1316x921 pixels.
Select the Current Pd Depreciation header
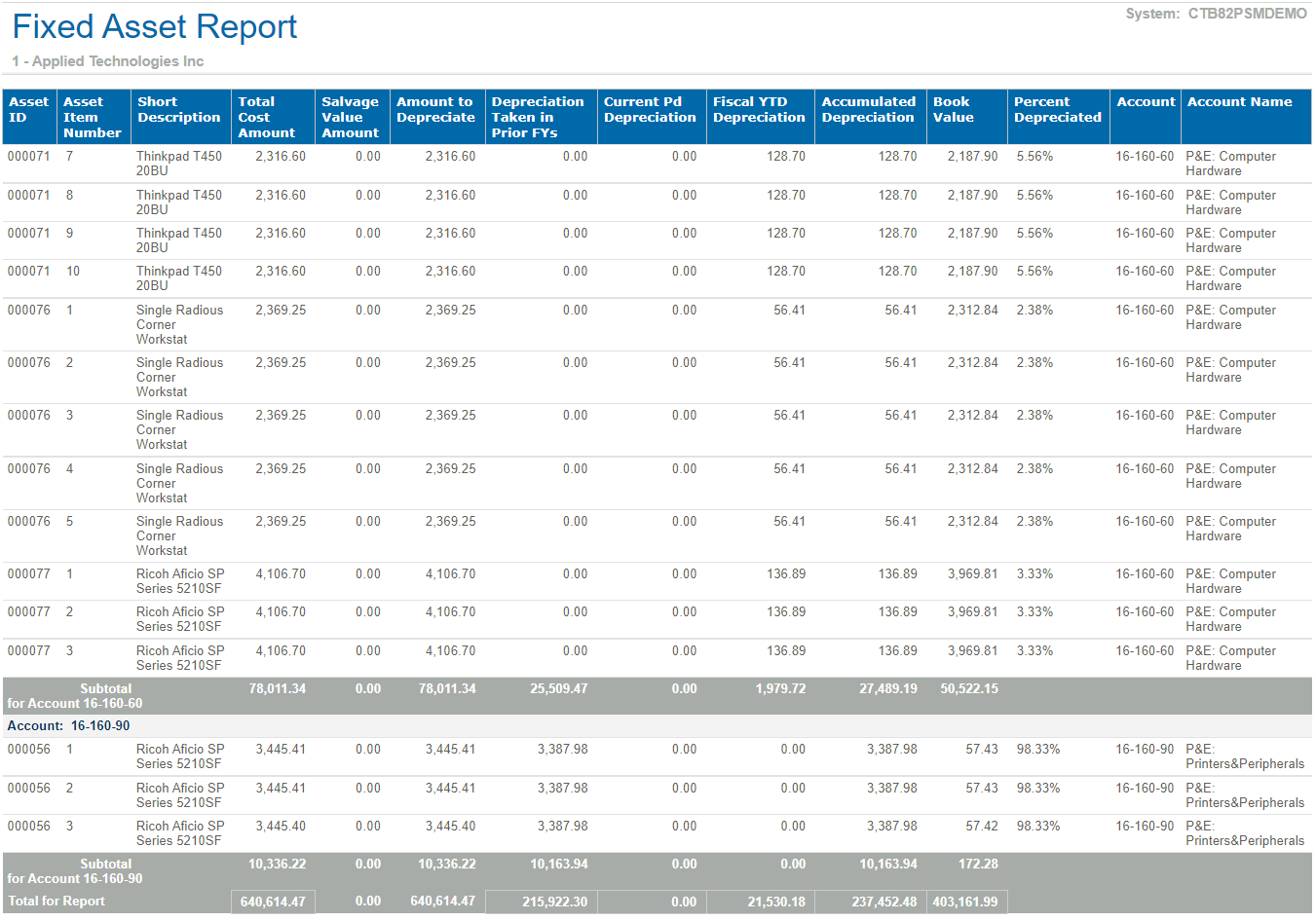(650, 110)
